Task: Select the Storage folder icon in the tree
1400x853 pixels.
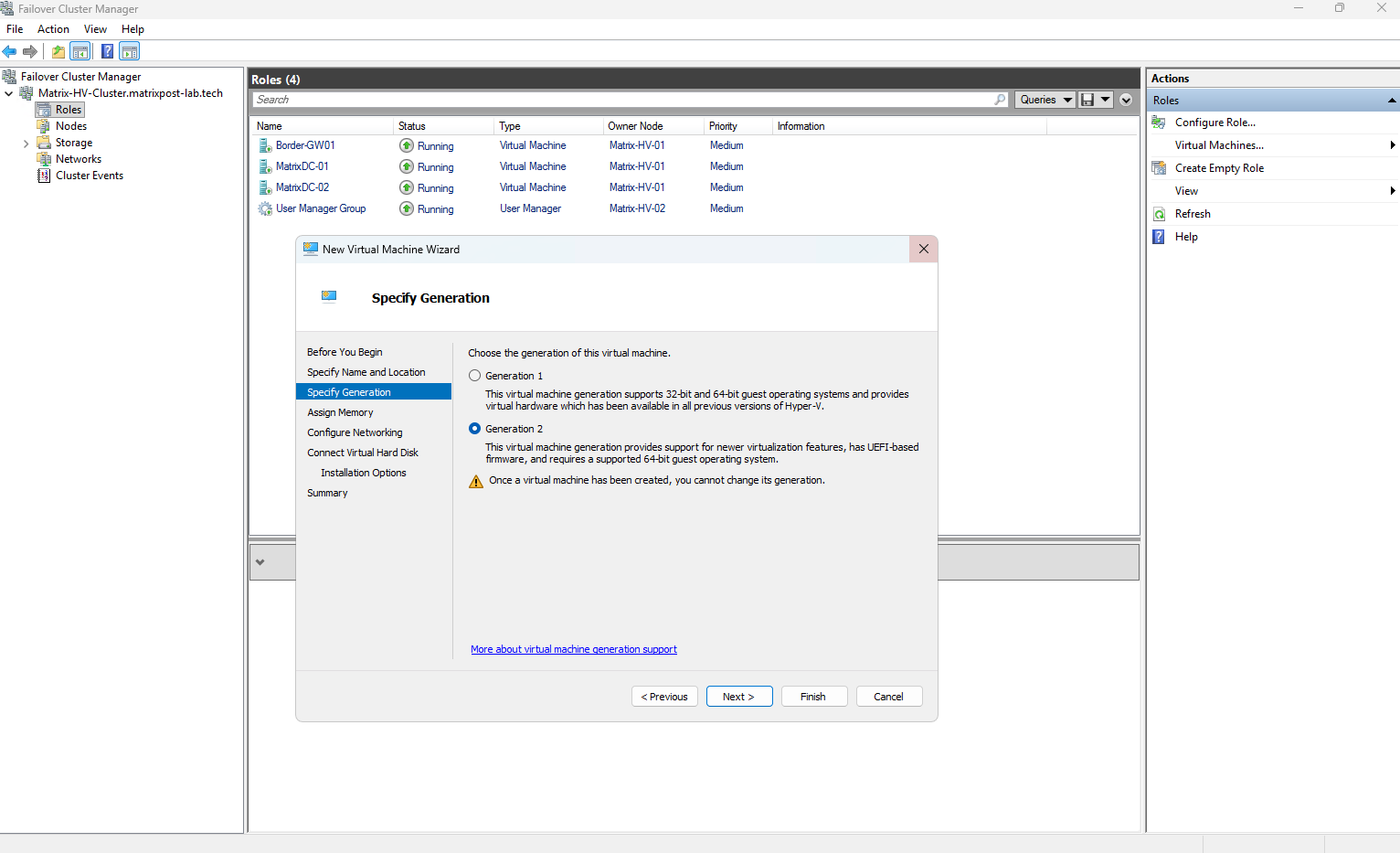Action: pos(44,143)
